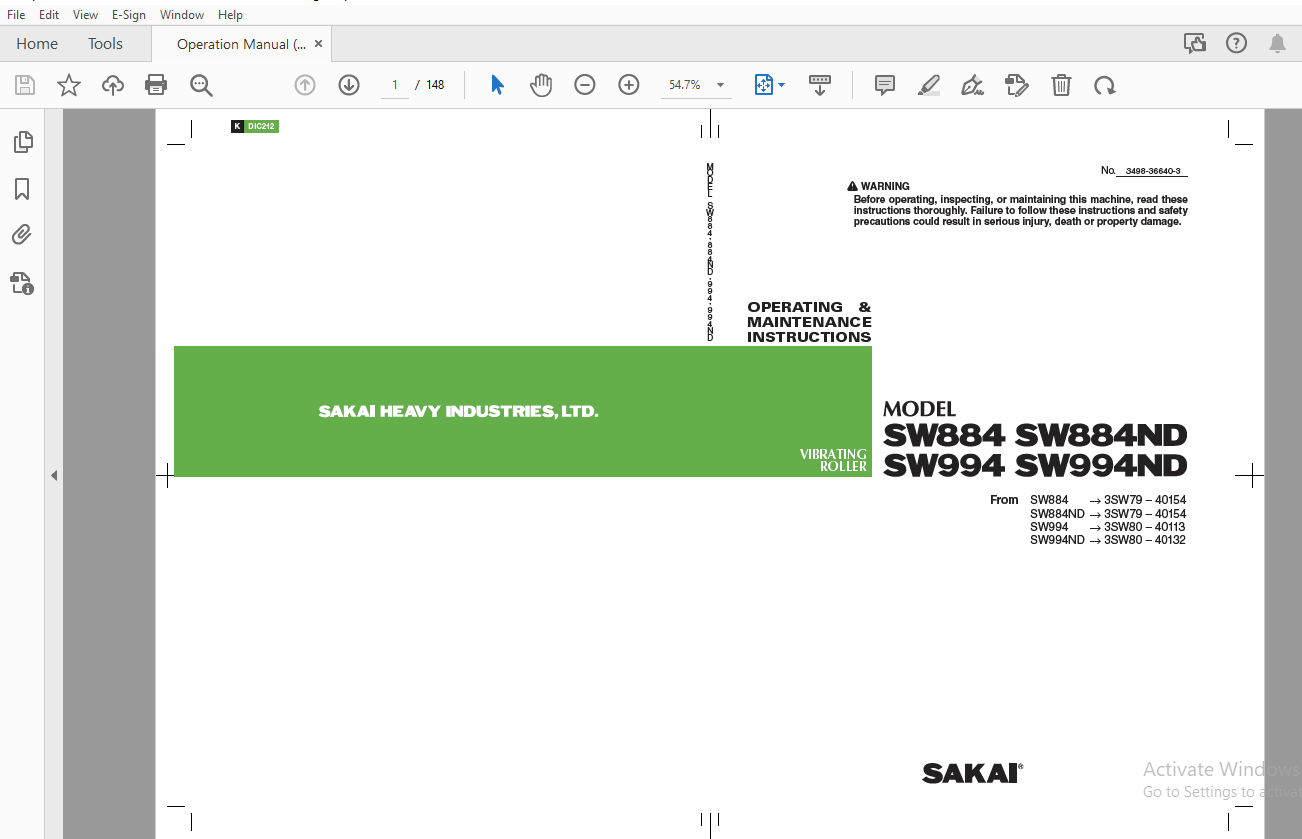This screenshot has height=839, width=1302.
Task: Open the View menu
Action: click(86, 15)
